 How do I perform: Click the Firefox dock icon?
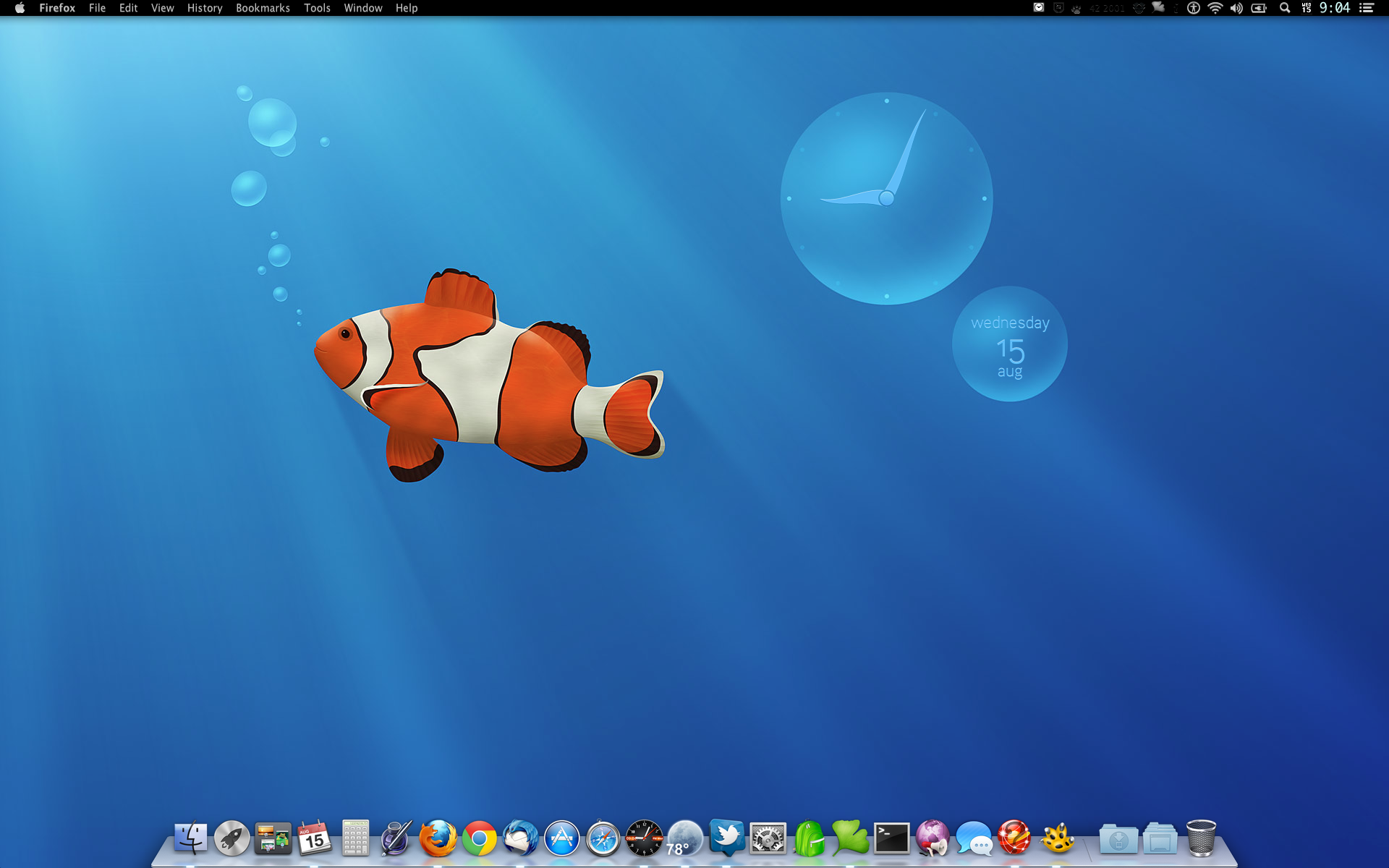click(x=438, y=838)
